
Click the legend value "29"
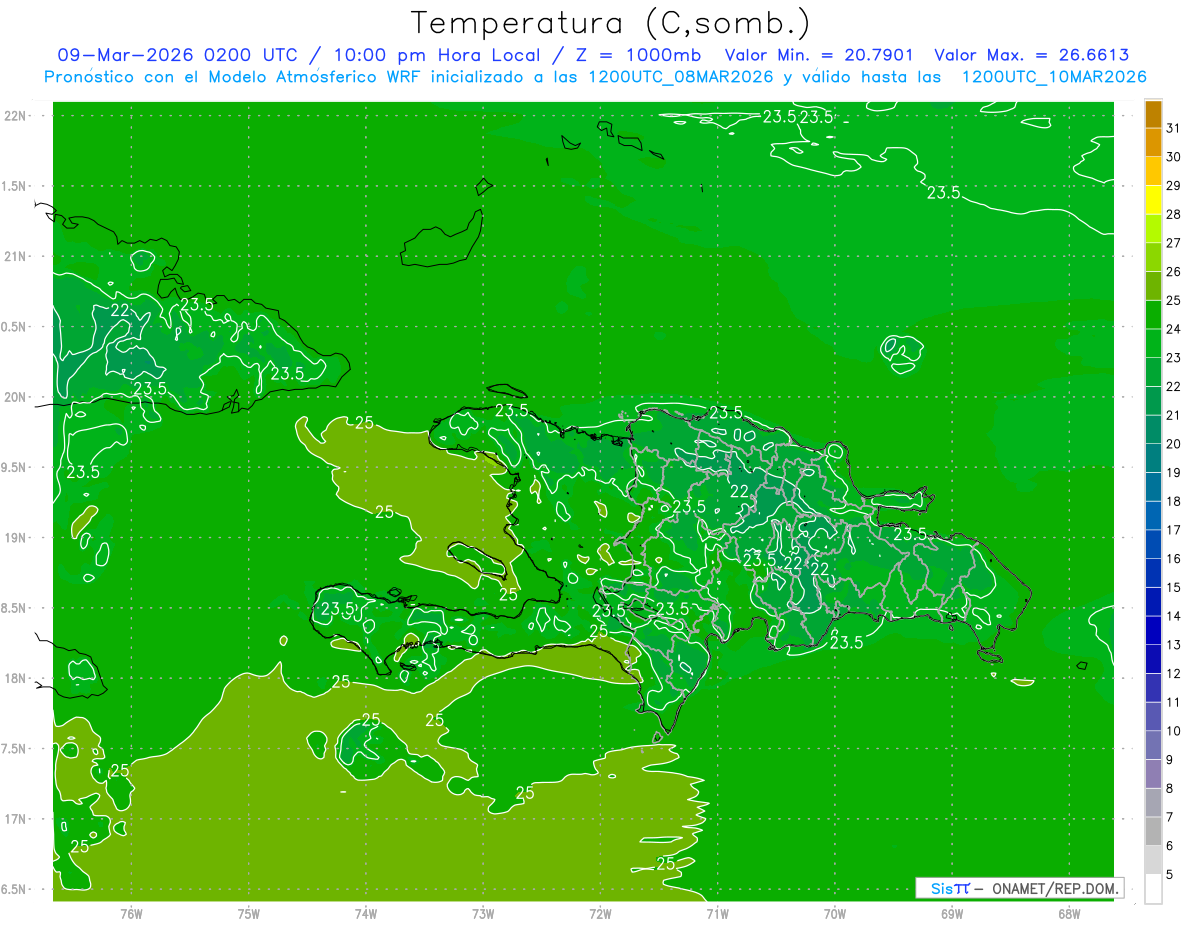[x=1174, y=185]
